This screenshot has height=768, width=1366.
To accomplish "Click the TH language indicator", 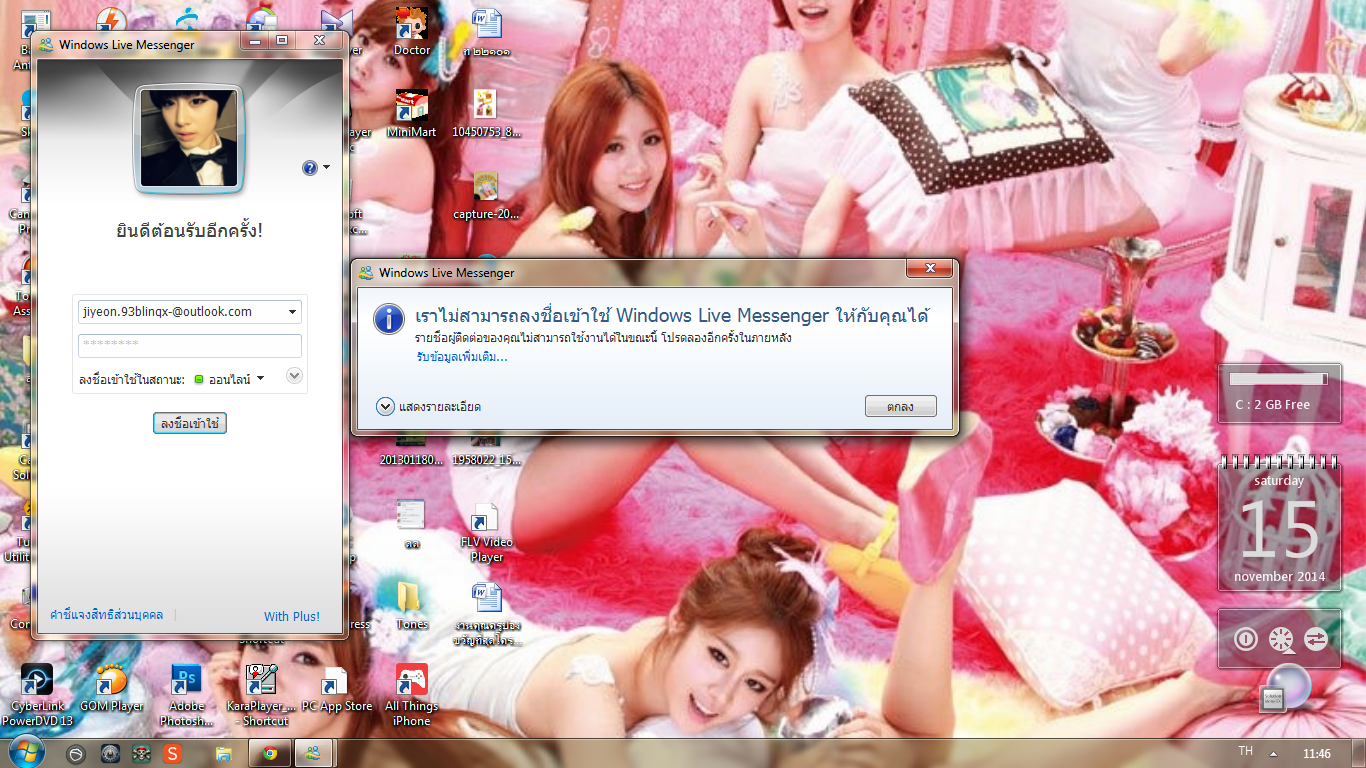I will (x=1245, y=752).
